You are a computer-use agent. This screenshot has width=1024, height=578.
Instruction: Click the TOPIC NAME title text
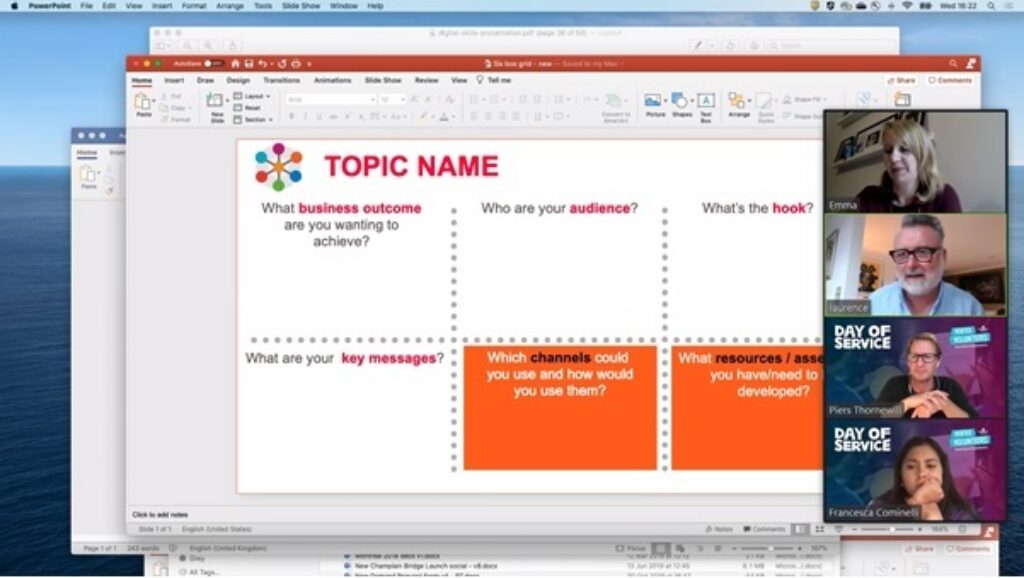click(411, 166)
